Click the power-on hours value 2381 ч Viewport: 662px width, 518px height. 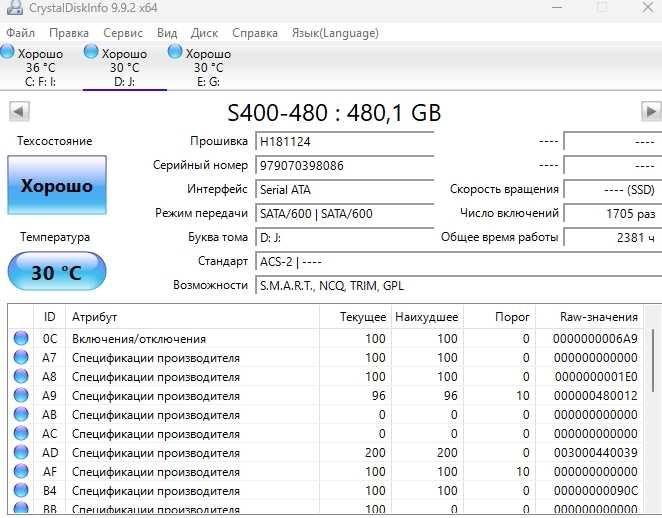point(613,238)
